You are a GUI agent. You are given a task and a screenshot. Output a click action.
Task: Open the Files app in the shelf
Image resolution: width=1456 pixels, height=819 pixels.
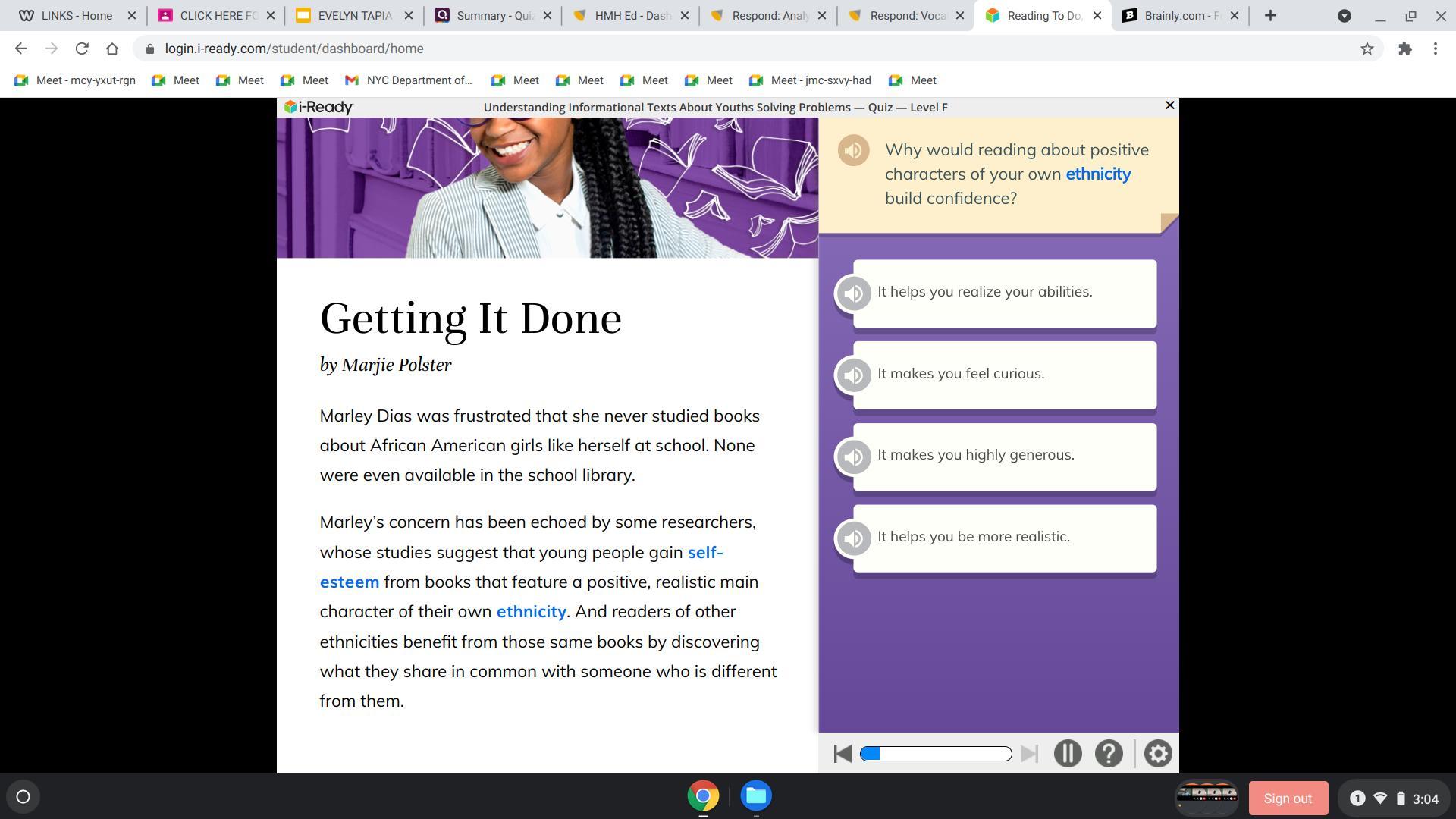(x=755, y=796)
